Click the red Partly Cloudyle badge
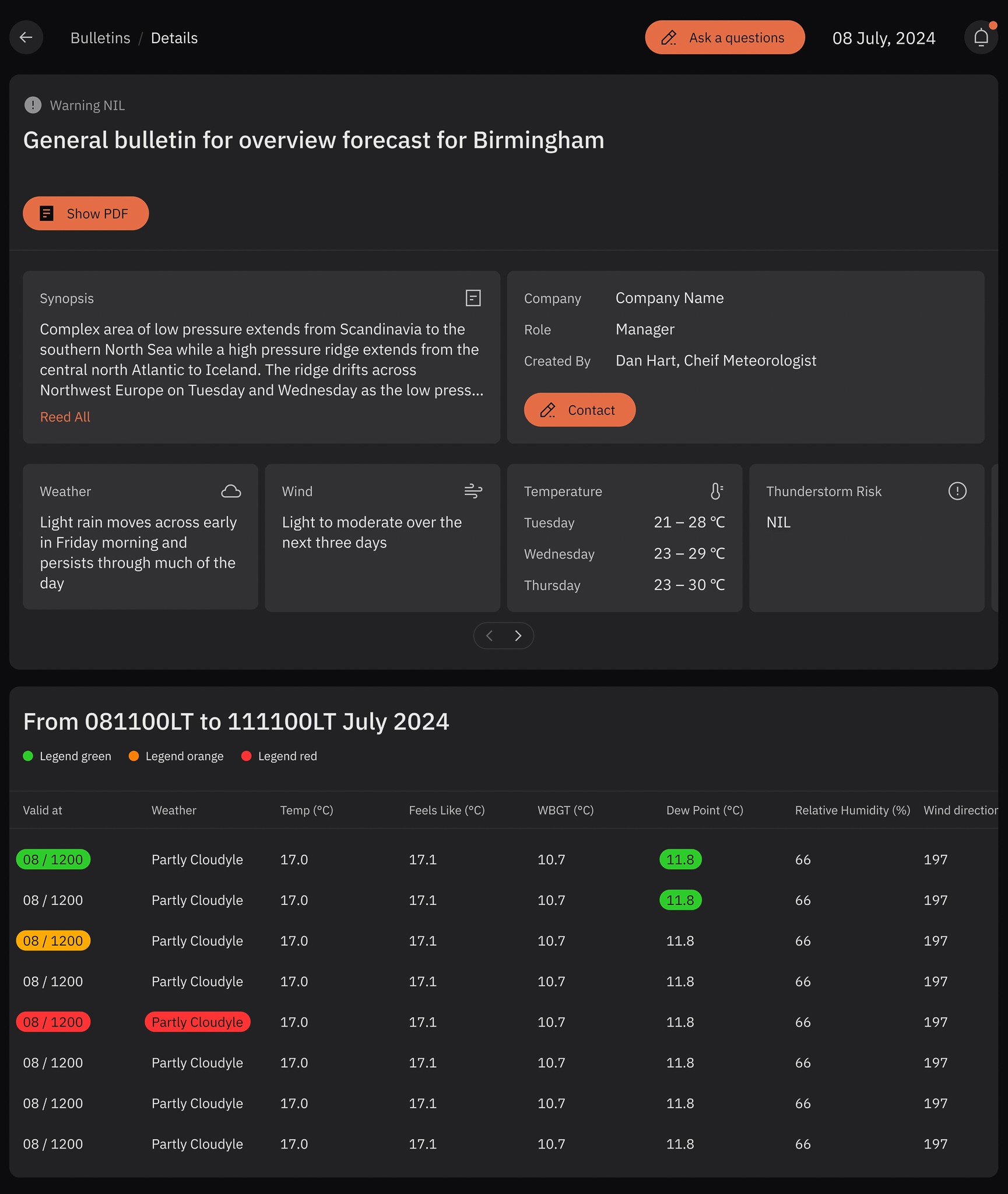 (x=198, y=1022)
